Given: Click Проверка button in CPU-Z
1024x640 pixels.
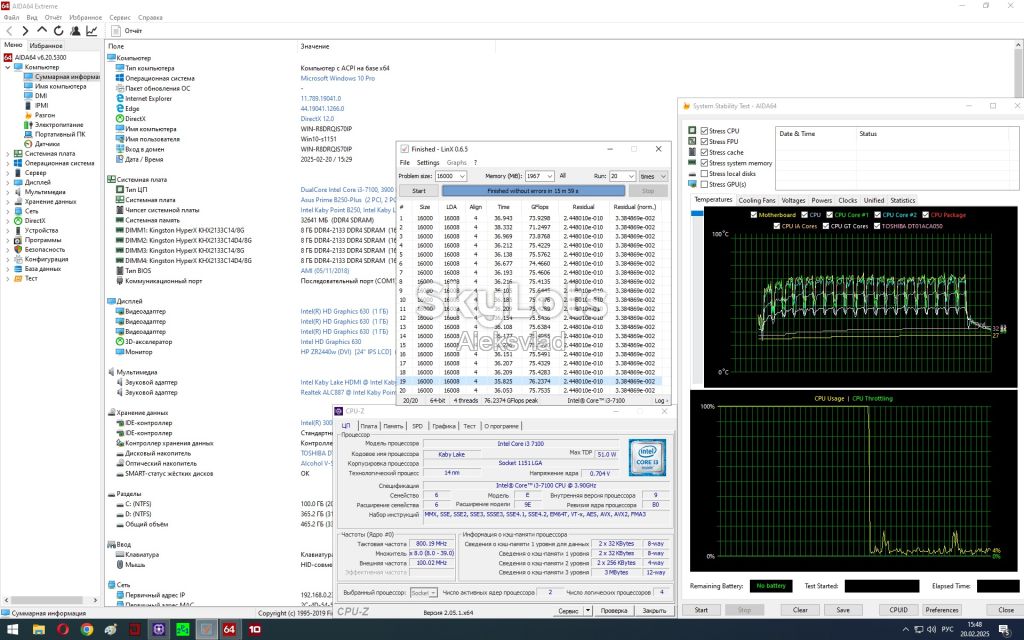Looking at the screenshot, I should tap(614, 611).
